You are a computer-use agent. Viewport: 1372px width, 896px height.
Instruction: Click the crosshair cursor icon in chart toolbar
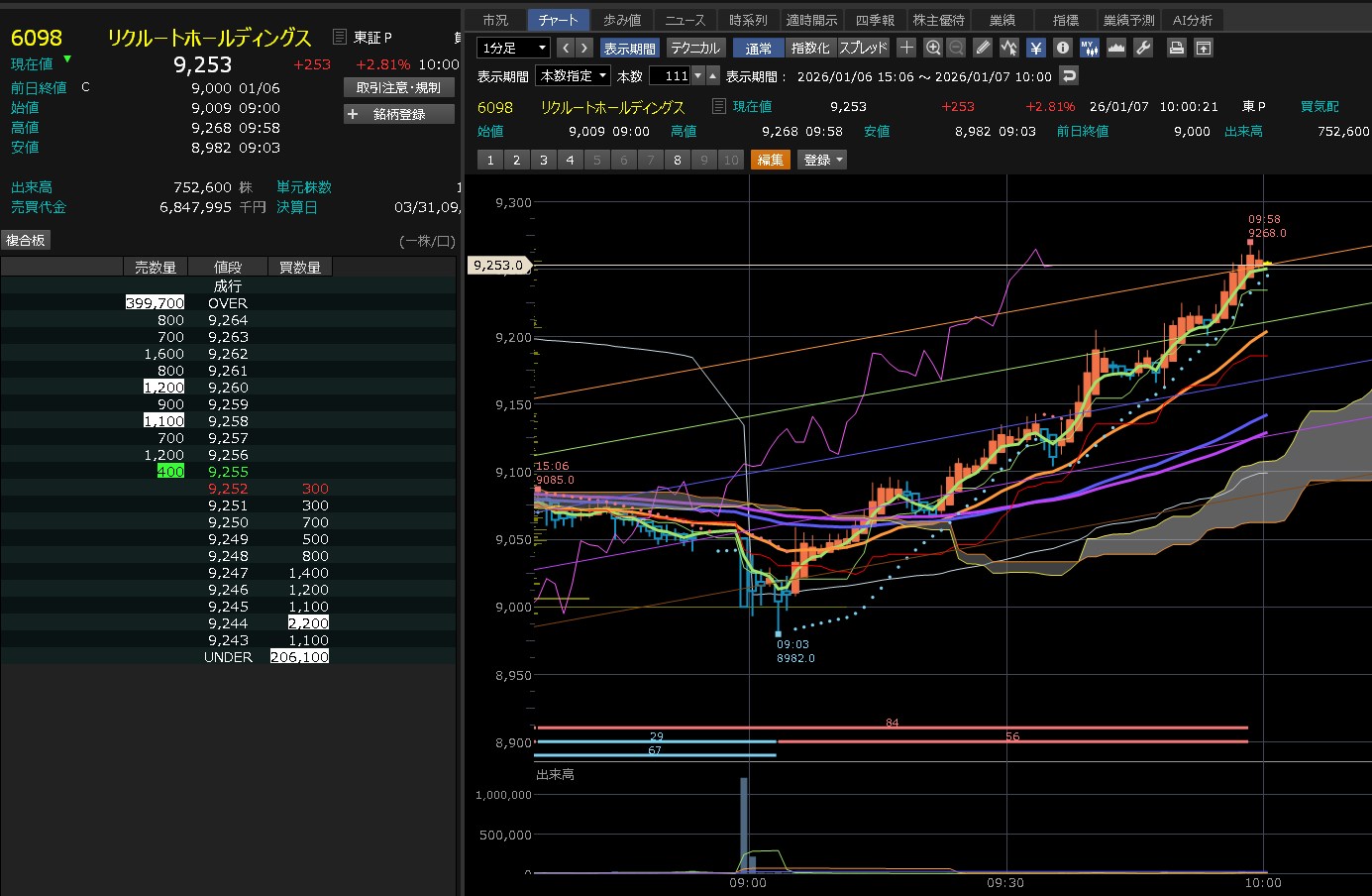tap(906, 48)
